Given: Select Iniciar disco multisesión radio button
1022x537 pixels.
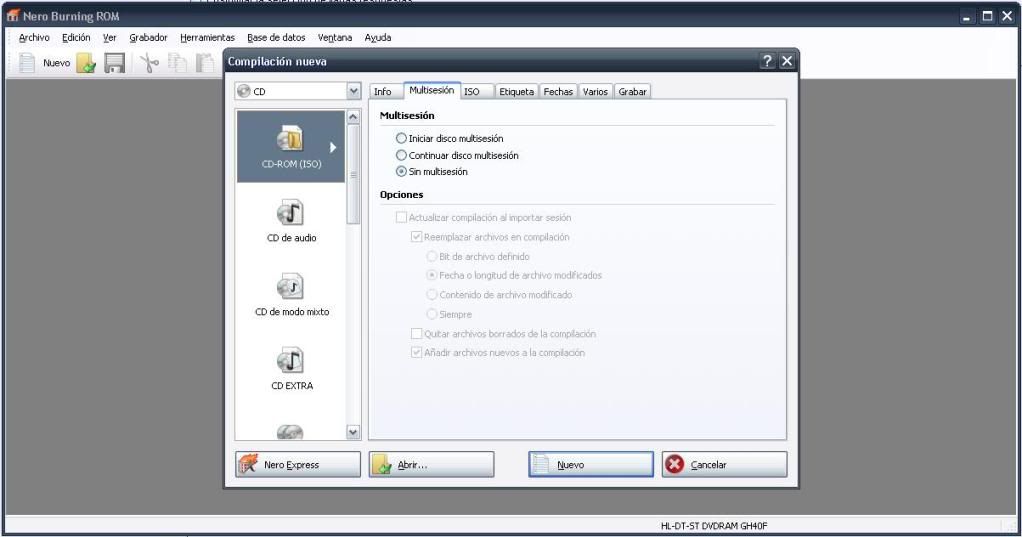Looking at the screenshot, I should pyautogui.click(x=402, y=139).
